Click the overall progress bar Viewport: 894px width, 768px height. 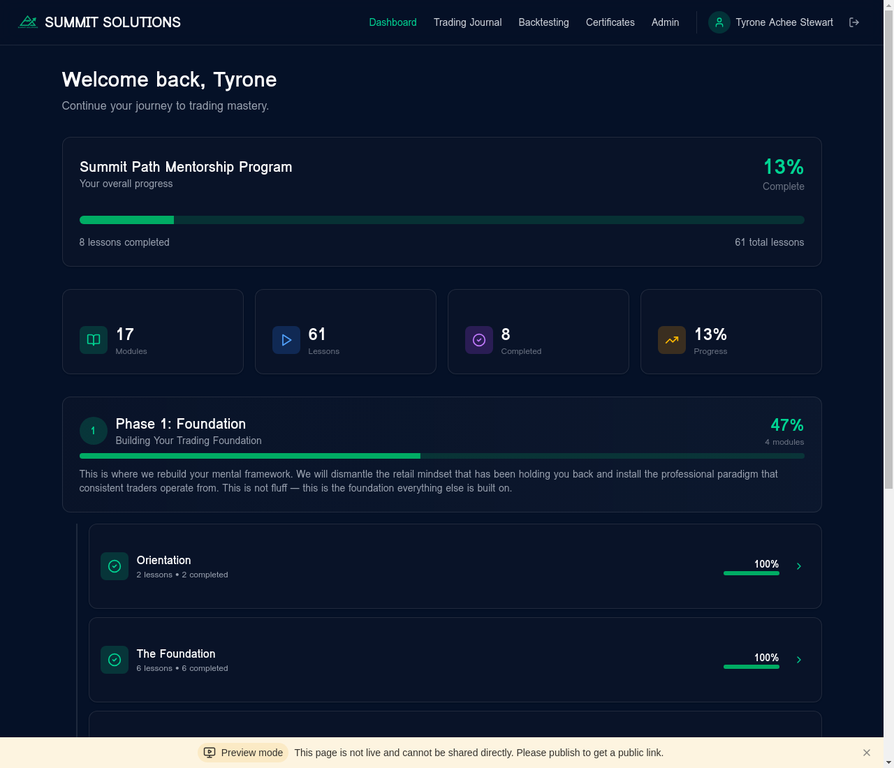[440, 219]
